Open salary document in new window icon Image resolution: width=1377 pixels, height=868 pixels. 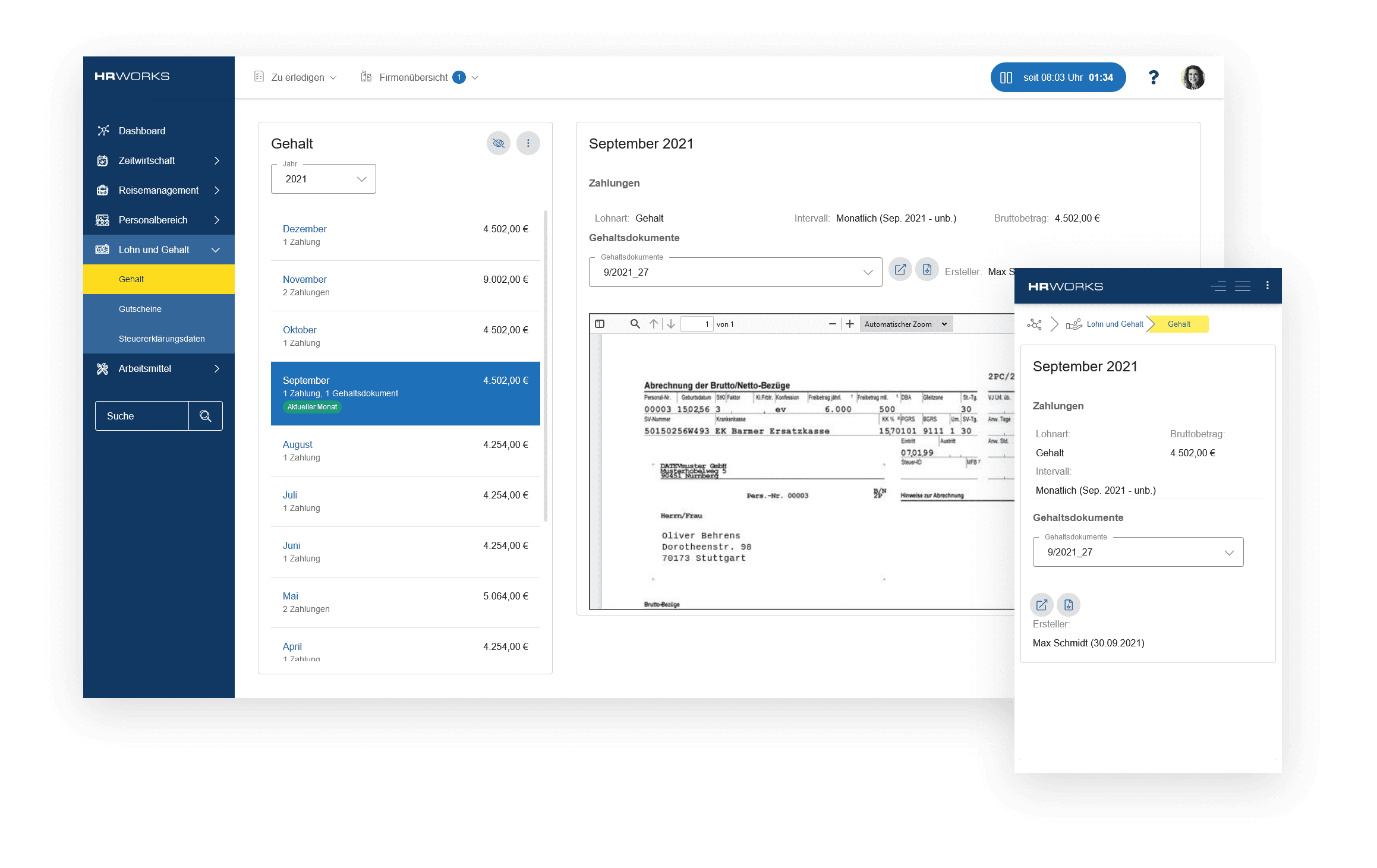(x=900, y=269)
